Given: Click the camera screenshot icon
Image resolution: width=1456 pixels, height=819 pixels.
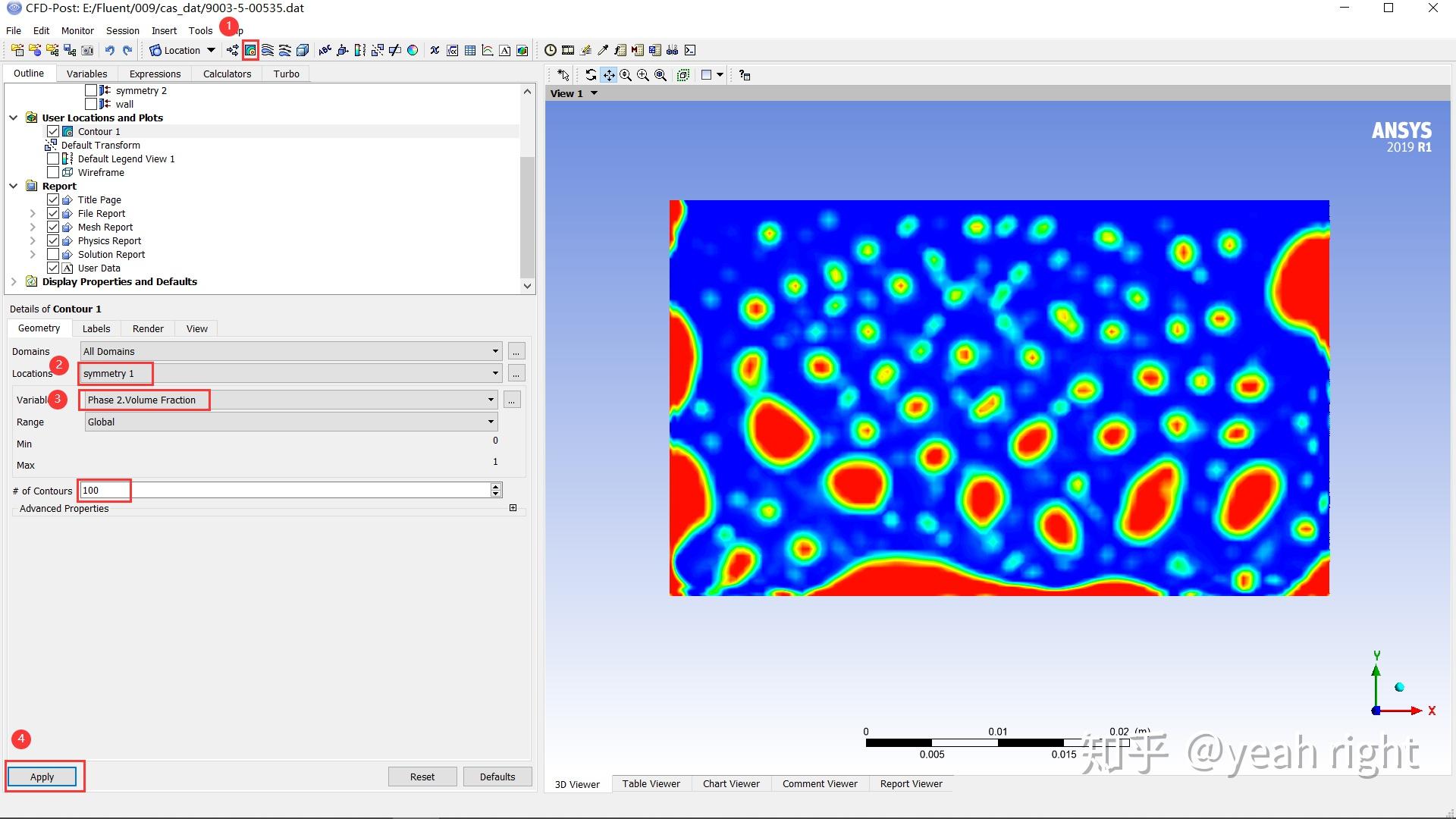Looking at the screenshot, I should click(88, 51).
